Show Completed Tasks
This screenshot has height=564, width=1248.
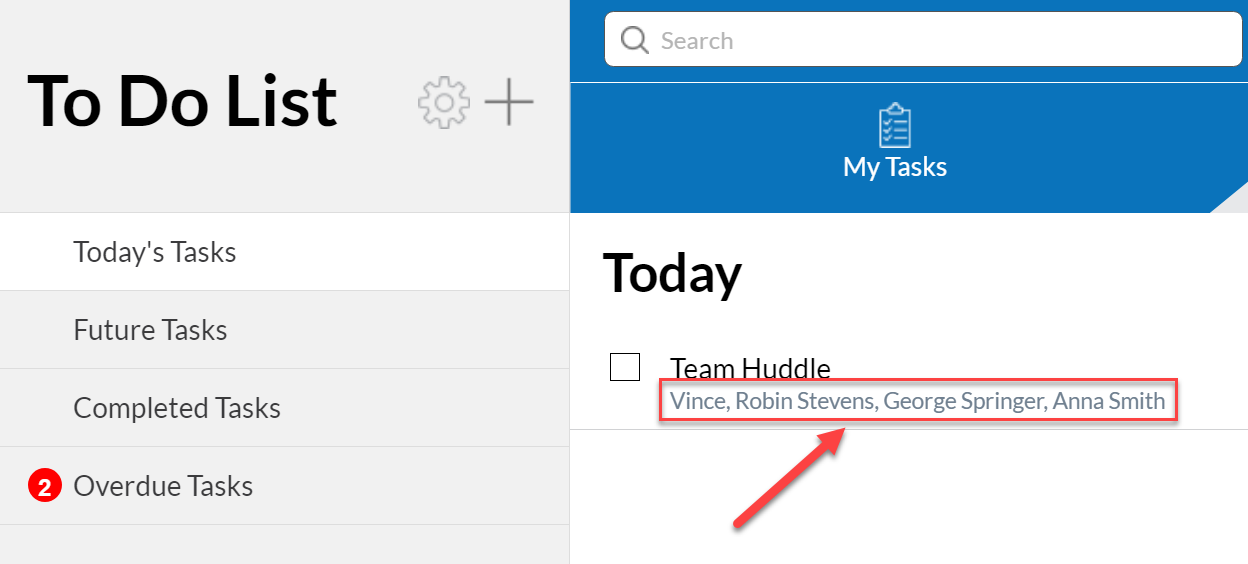(x=177, y=408)
